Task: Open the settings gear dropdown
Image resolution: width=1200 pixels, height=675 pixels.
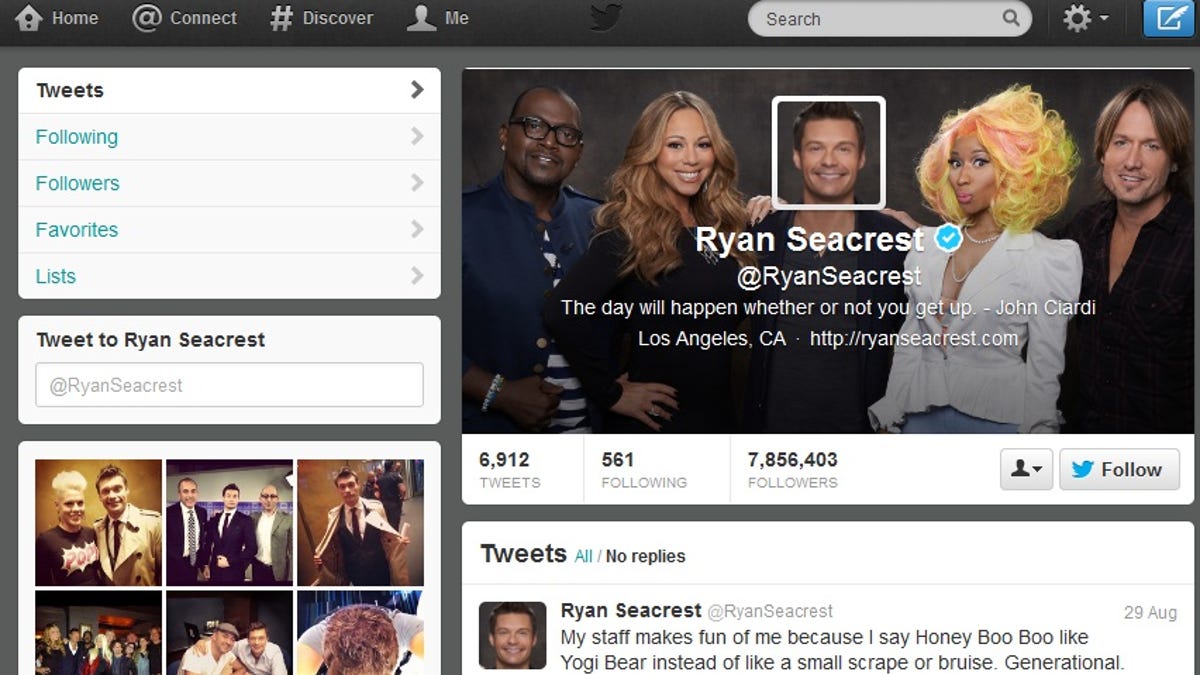Action: [1085, 18]
